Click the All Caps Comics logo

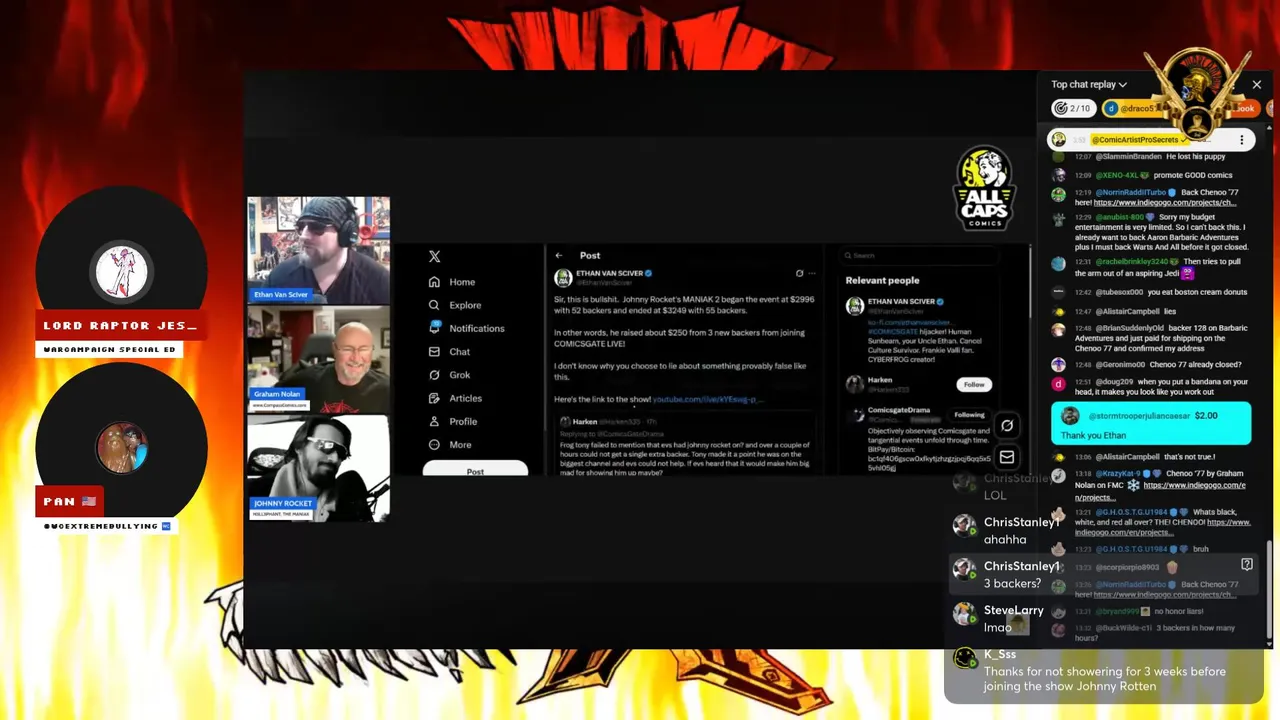pyautogui.click(x=984, y=188)
